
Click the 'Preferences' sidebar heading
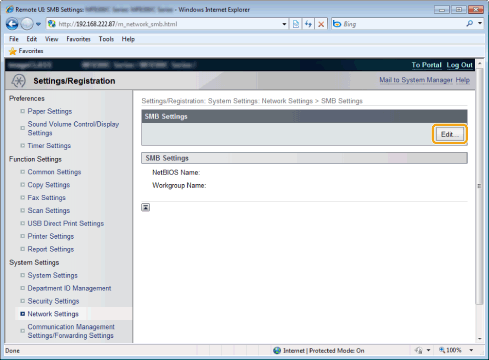pyautogui.click(x=27, y=98)
